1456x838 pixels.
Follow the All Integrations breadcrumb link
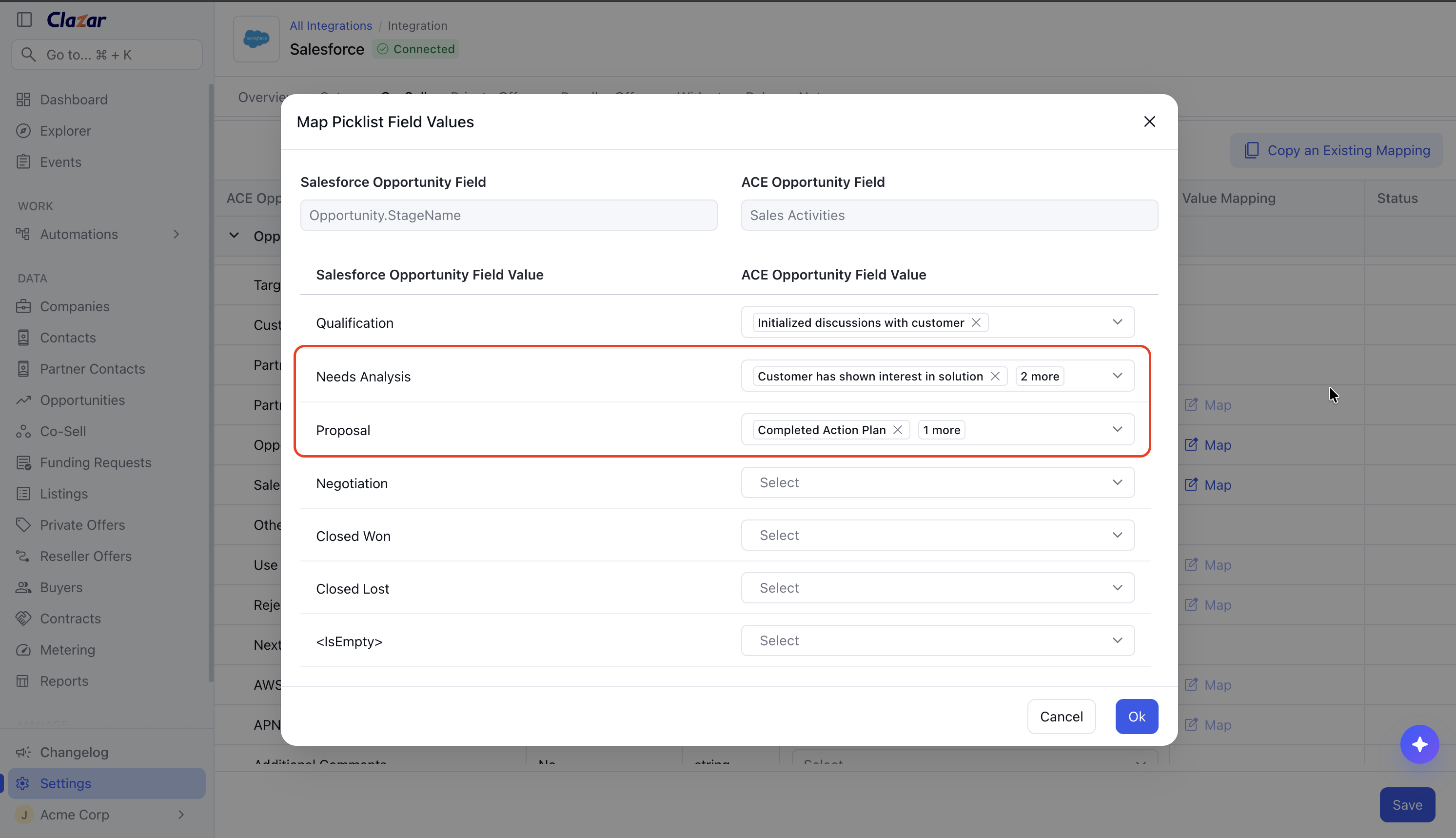point(331,25)
